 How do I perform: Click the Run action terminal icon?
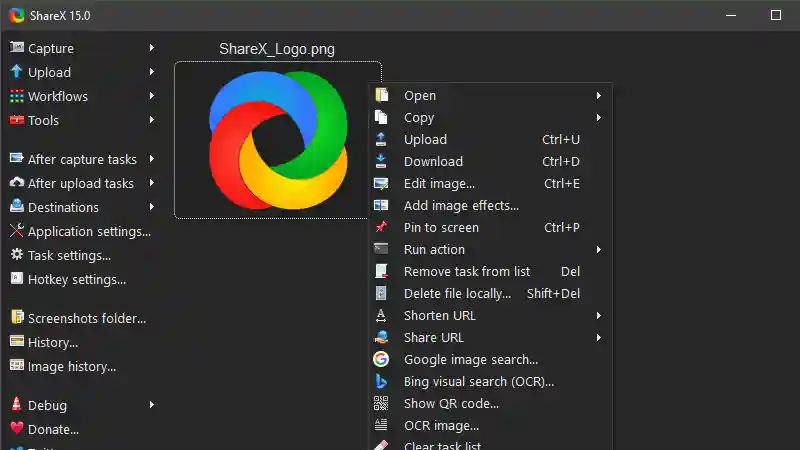pyautogui.click(x=381, y=248)
